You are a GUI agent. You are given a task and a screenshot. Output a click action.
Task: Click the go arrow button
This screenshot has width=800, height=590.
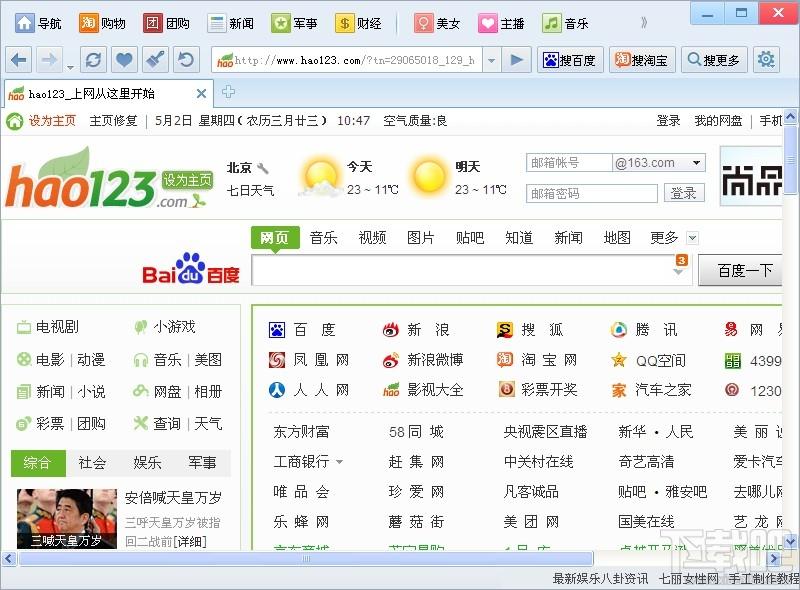pyautogui.click(x=516, y=60)
